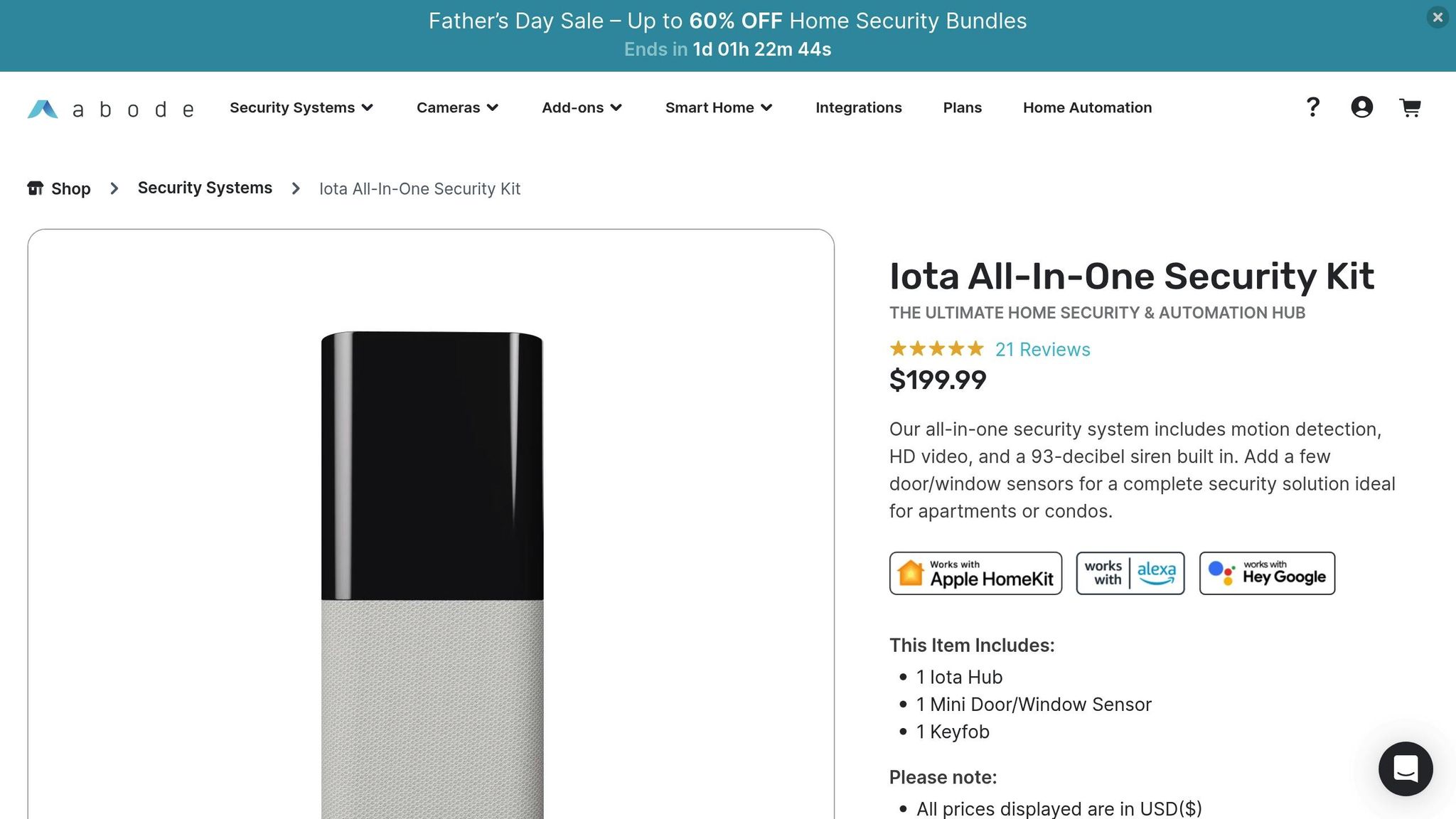
Task: Go to Security Systems breadcrumb link
Action: point(205,188)
